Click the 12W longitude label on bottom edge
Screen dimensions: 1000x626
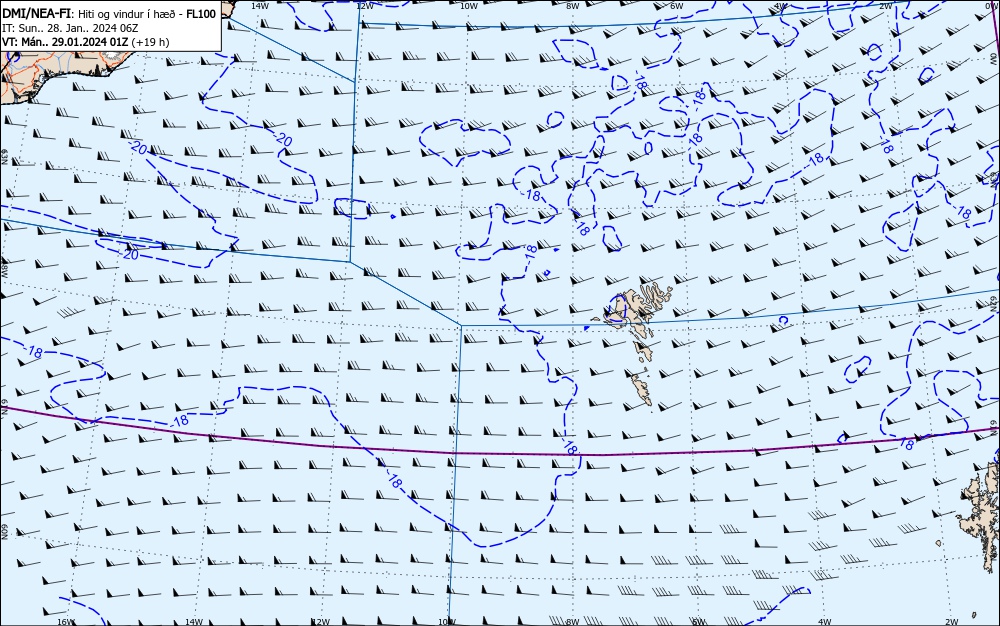321,622
